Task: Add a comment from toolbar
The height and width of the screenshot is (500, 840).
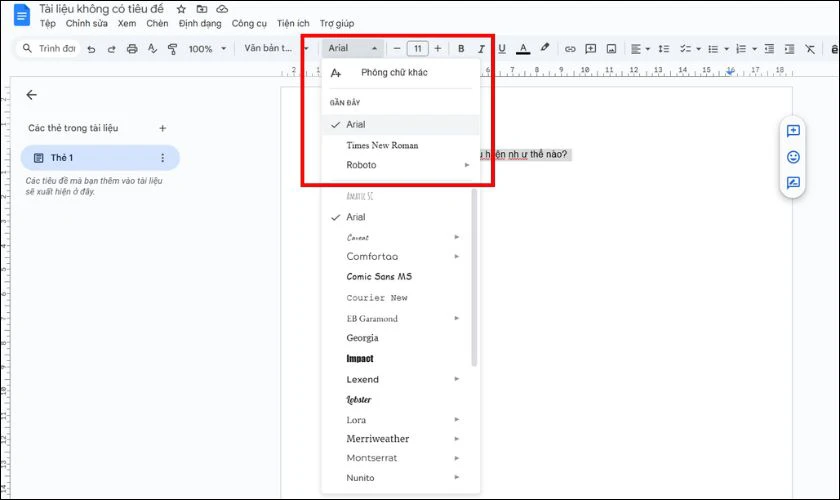Action: tap(590, 49)
